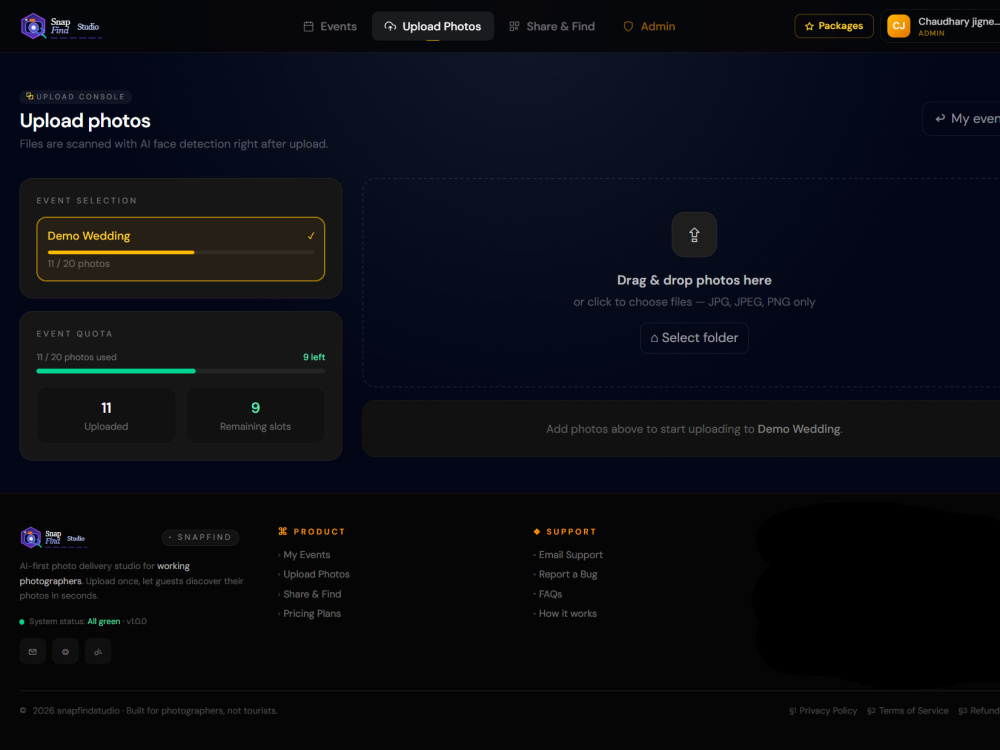Click the 9 Remaining slots tile

coord(255,415)
